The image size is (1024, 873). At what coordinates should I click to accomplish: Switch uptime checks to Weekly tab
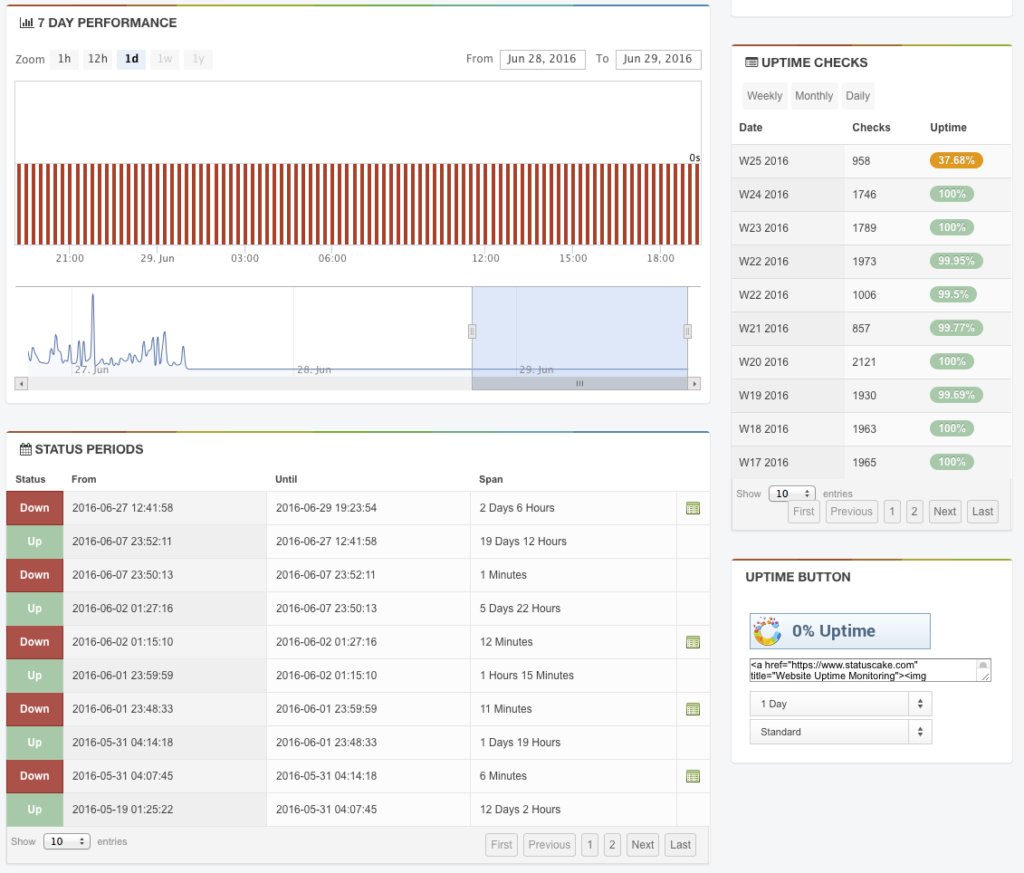point(765,96)
